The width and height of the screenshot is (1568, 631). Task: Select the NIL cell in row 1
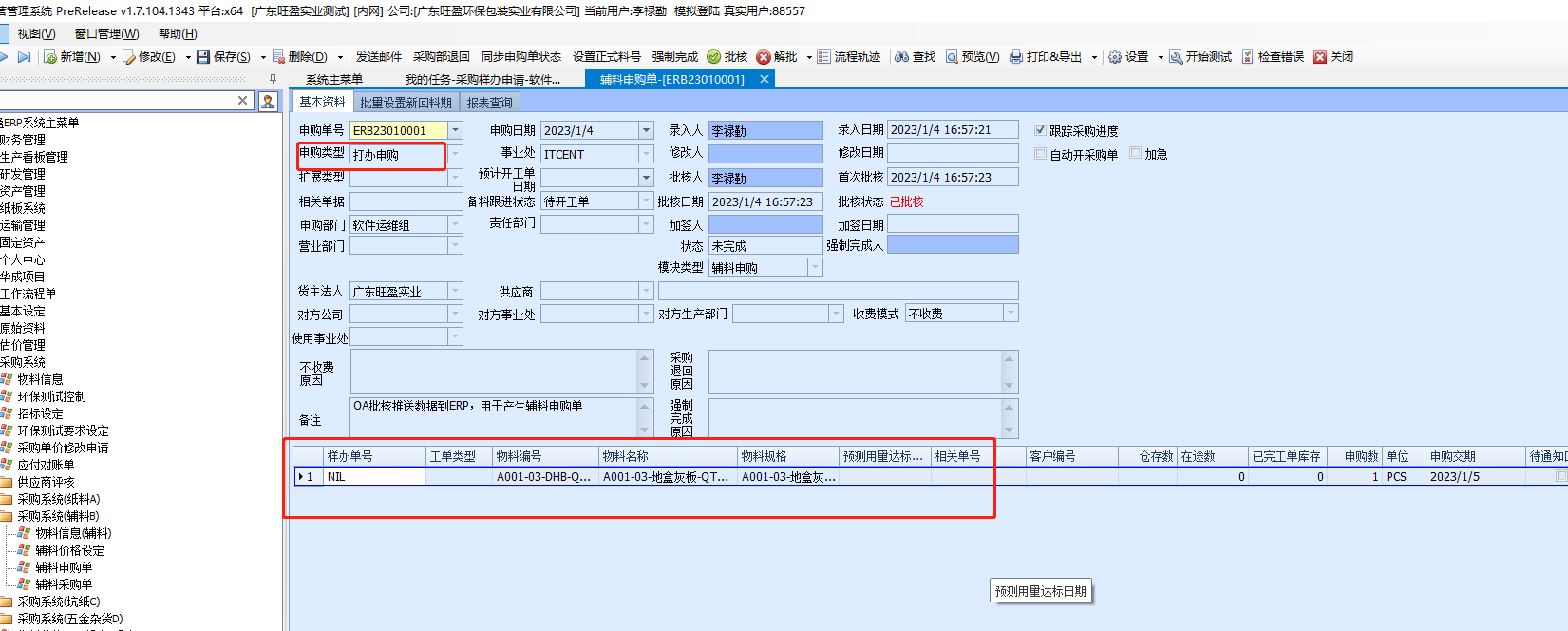pyautogui.click(x=374, y=477)
